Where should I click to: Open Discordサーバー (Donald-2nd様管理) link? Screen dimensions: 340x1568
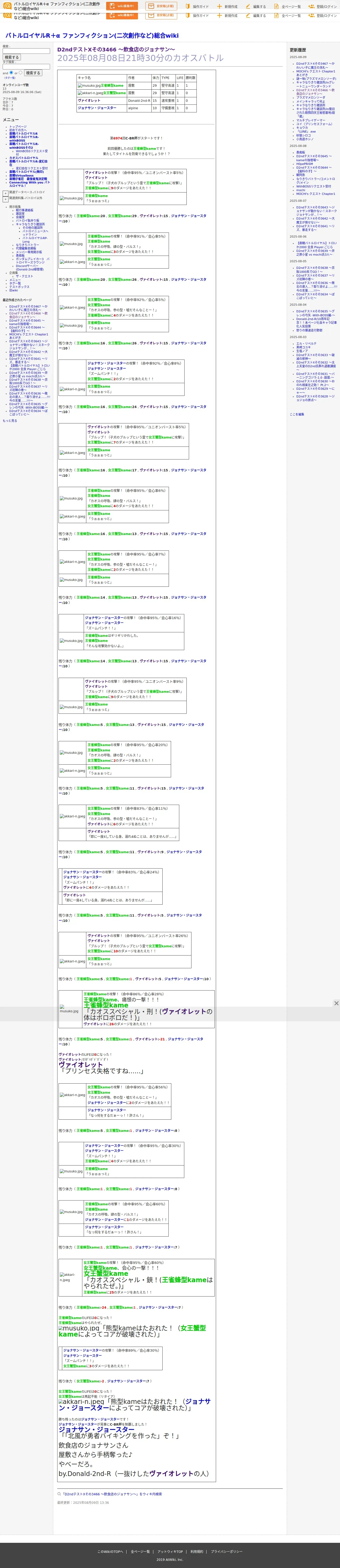pyautogui.click(x=30, y=268)
